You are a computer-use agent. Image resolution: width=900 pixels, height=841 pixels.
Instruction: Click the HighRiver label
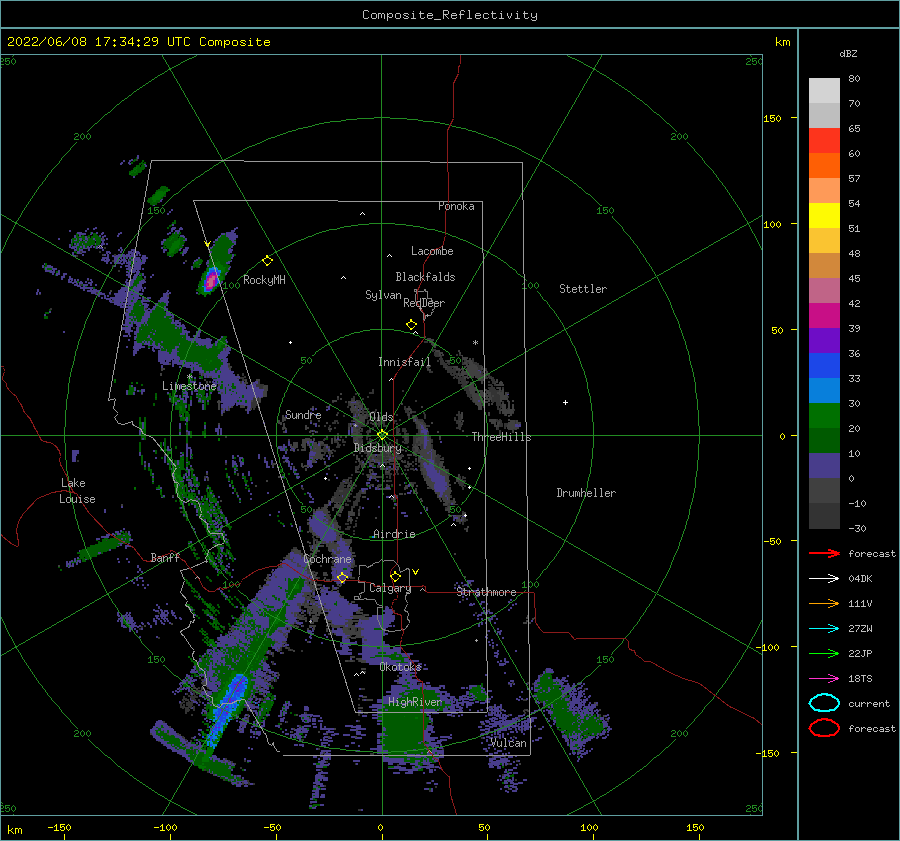415,702
